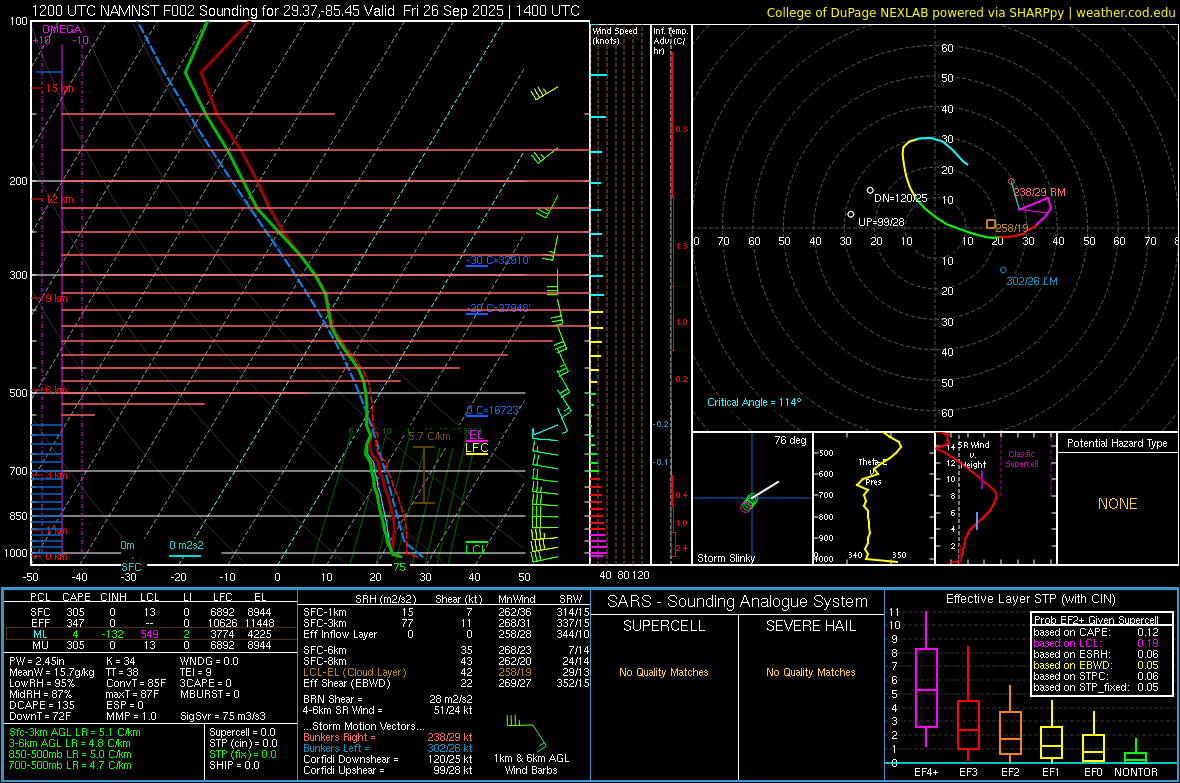Image resolution: width=1180 pixels, height=783 pixels.
Task: Click the magenta based on LCL probability row
Action: click(x=1096, y=643)
